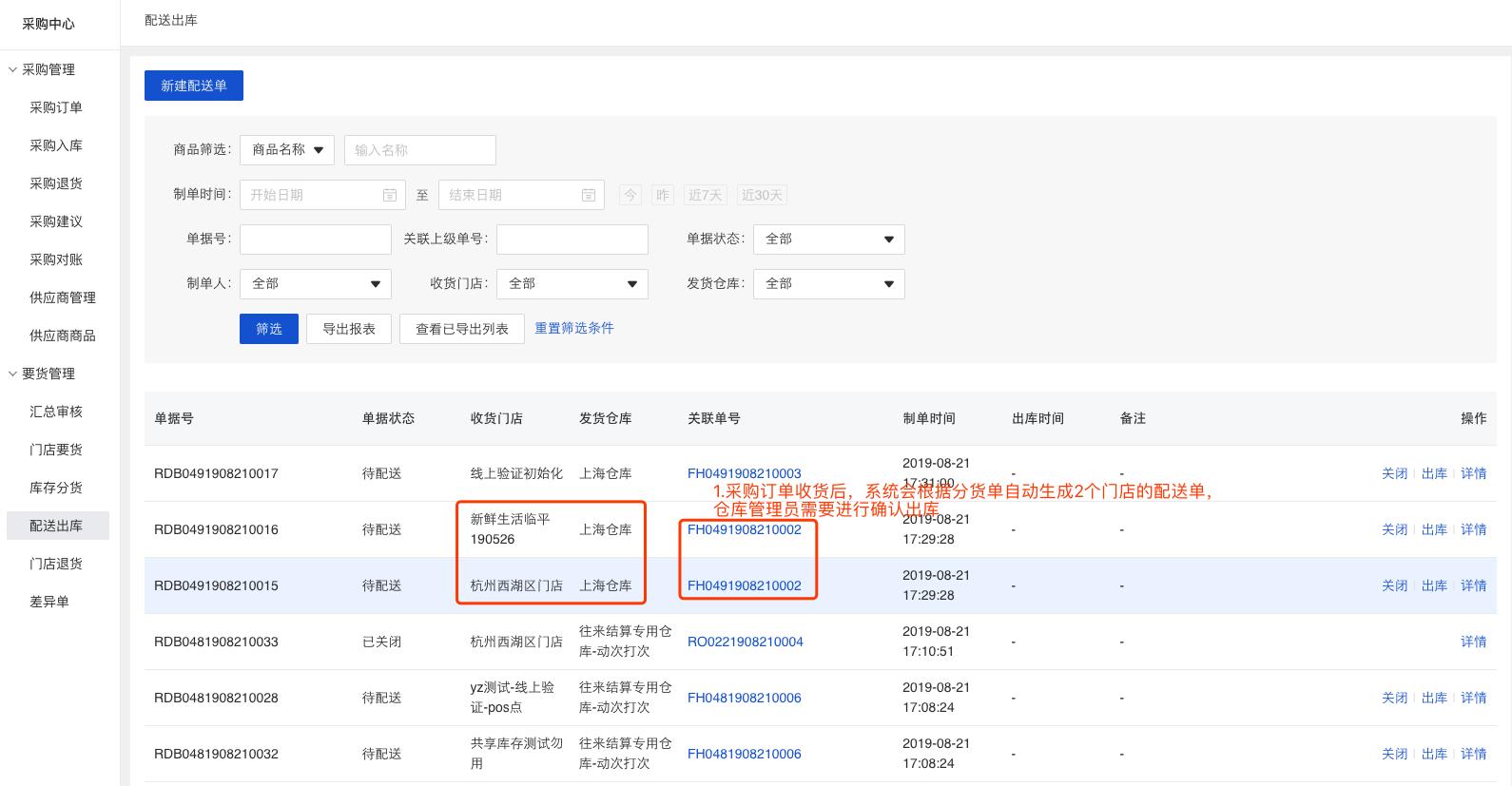Open 差异单 in the sidebar
Viewport: 1512px width, 786px height.
tap(49, 602)
